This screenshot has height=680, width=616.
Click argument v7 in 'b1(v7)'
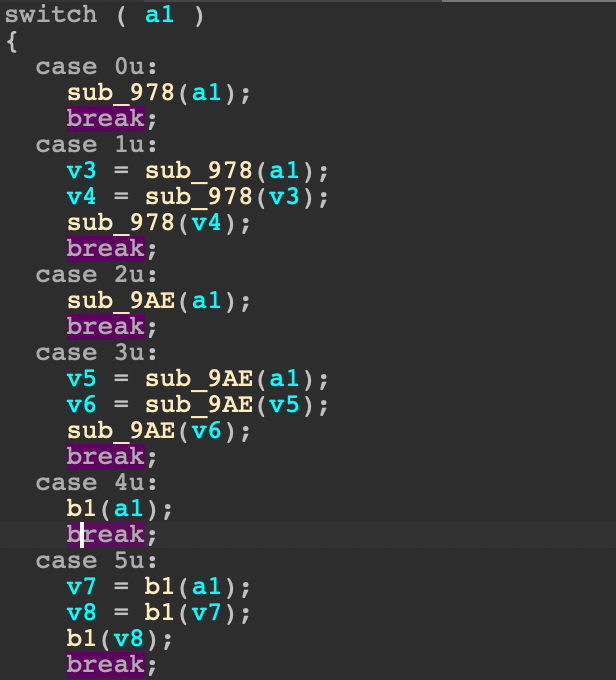coord(206,613)
